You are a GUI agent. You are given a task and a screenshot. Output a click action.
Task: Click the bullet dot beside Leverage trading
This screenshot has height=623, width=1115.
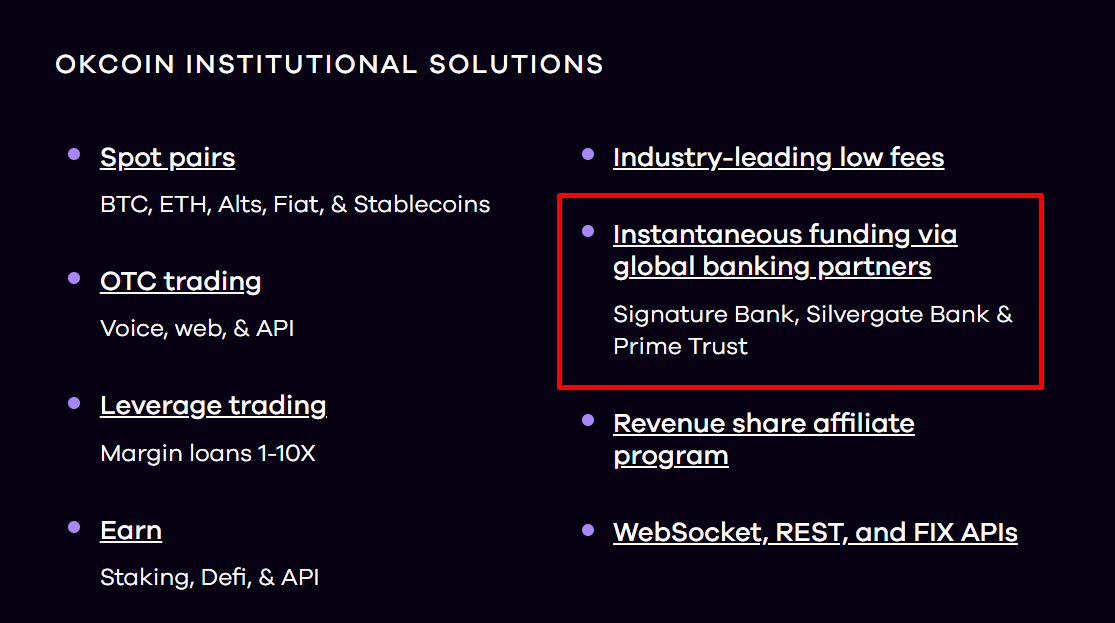coord(74,403)
